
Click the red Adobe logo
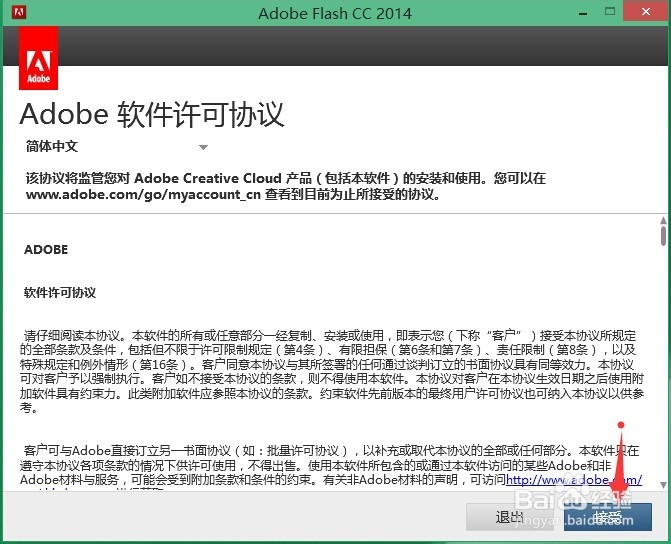(39, 58)
